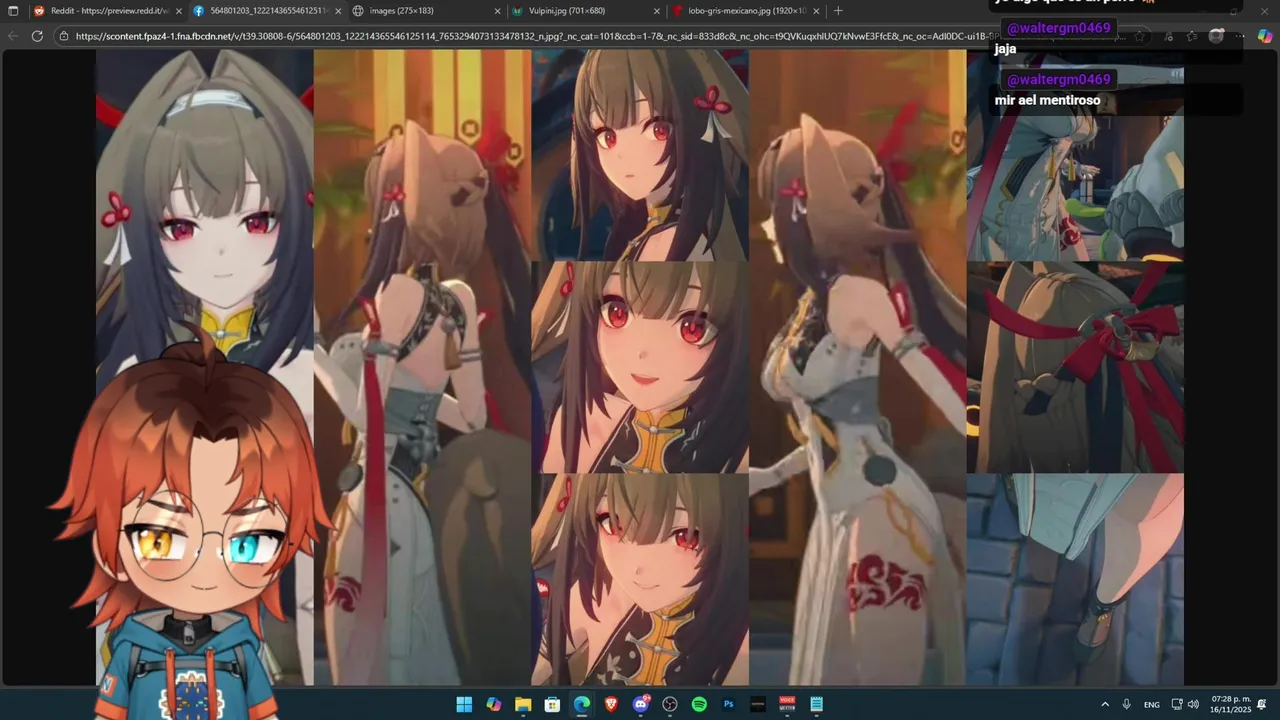Image resolution: width=1280 pixels, height=720 pixels.
Task: Open Discord from the taskbar
Action: tap(641, 704)
